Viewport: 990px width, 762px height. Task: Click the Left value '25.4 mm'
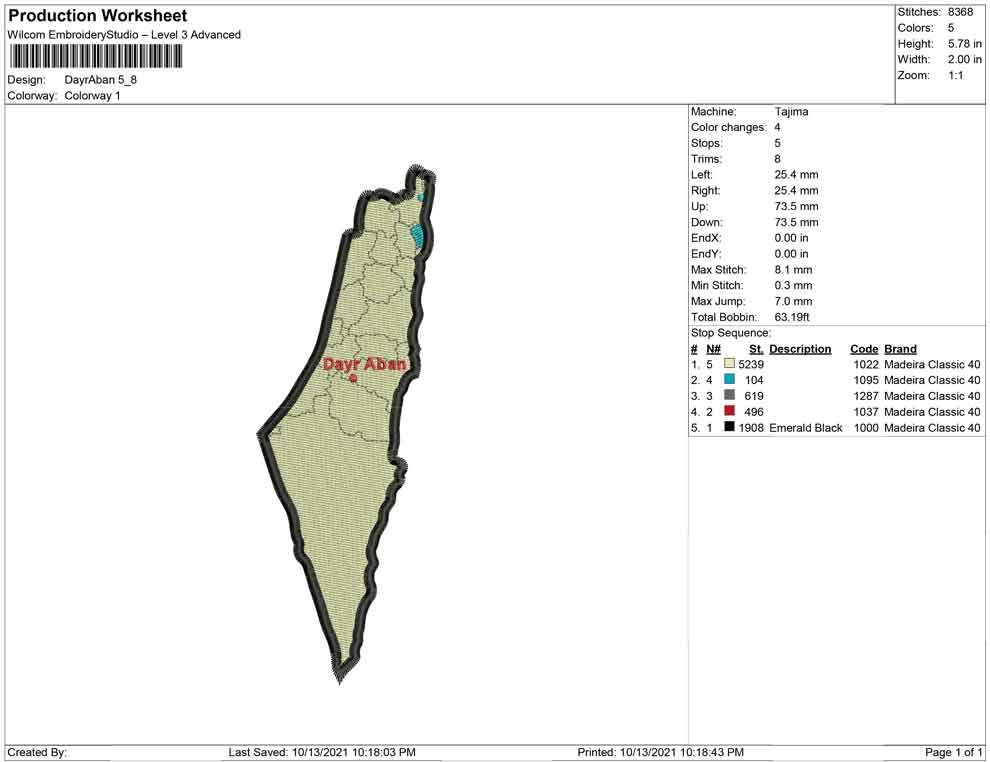pos(796,175)
